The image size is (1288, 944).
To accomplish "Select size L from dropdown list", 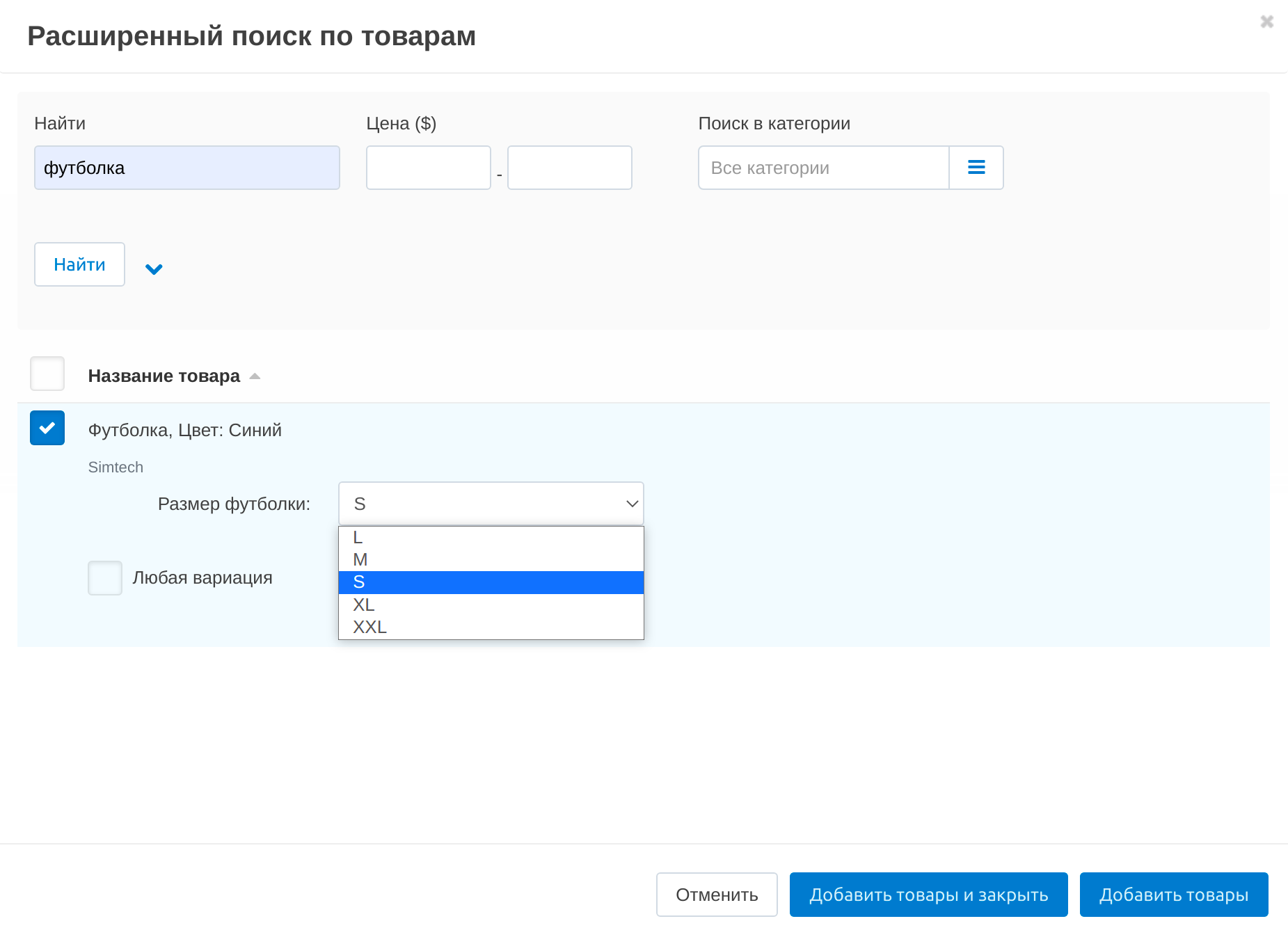I will 491,537.
